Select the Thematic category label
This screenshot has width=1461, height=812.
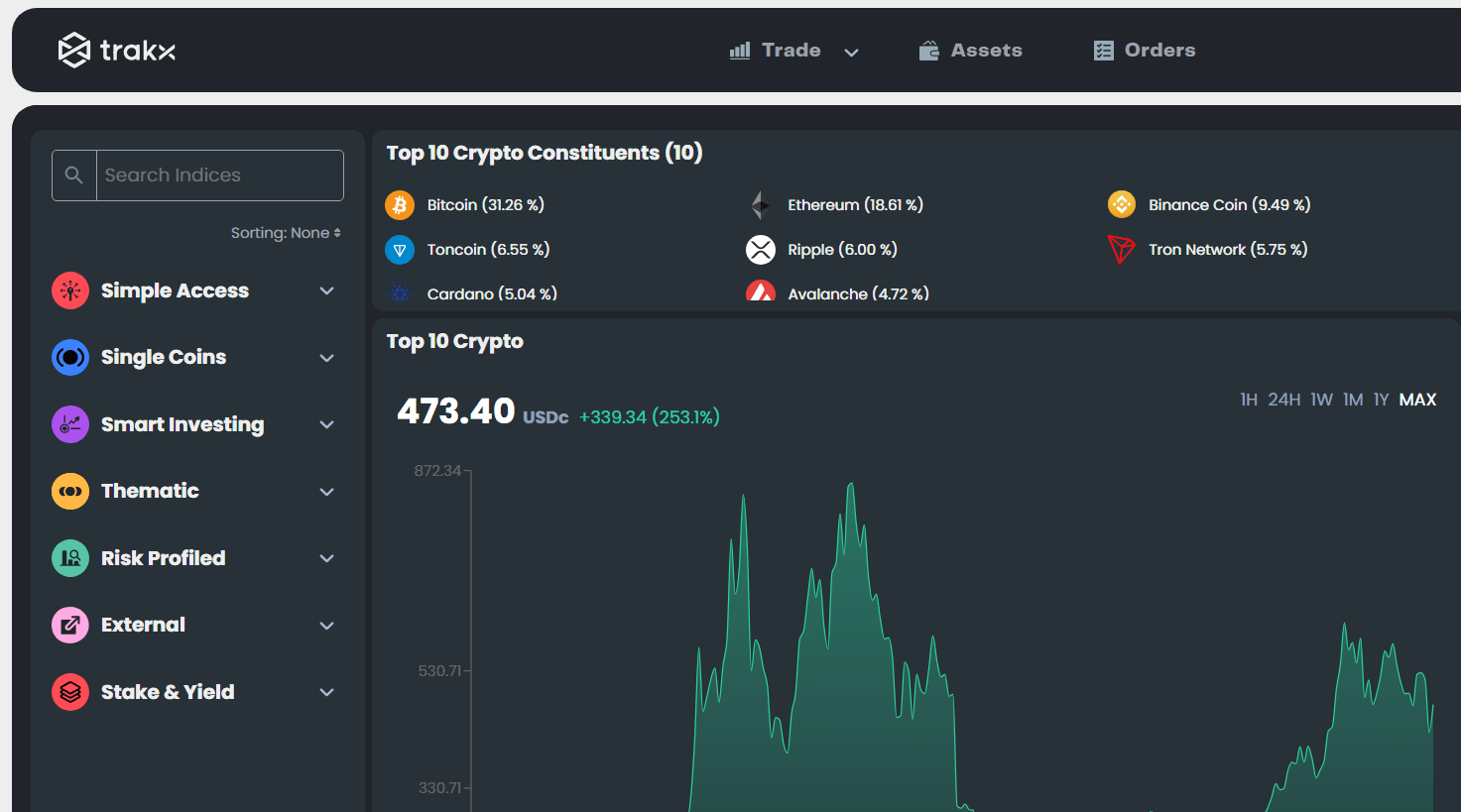(150, 491)
